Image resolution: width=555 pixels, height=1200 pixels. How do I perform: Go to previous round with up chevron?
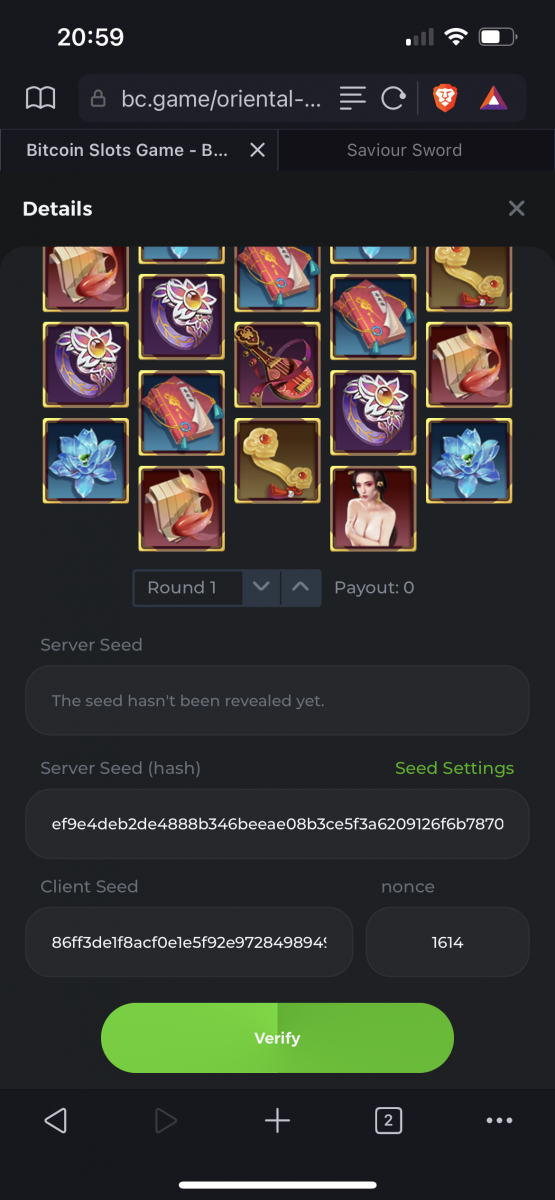coord(301,588)
